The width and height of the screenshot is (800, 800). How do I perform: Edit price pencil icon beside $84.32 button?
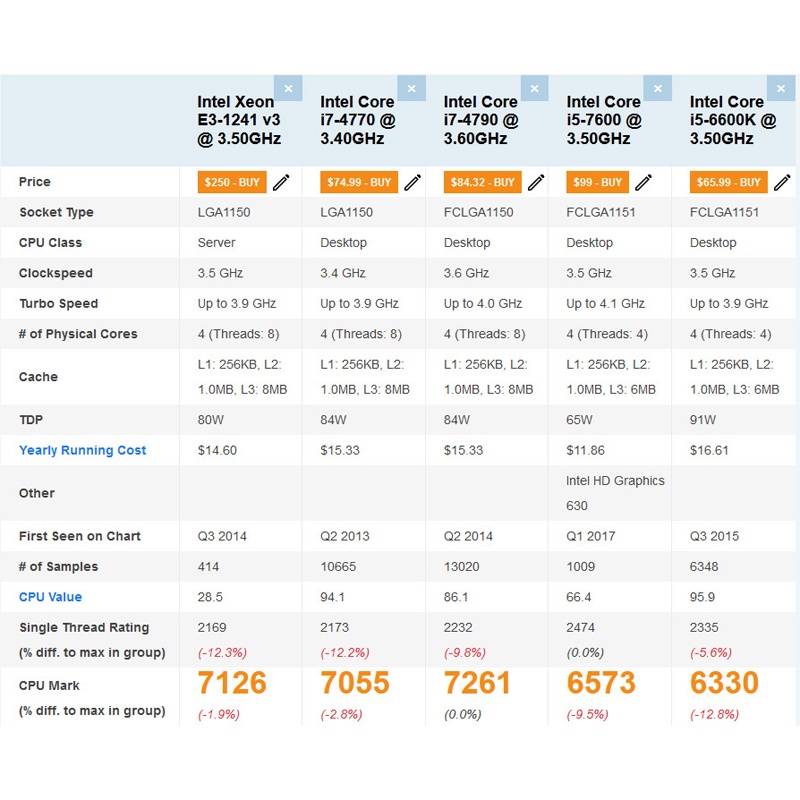pos(536,182)
